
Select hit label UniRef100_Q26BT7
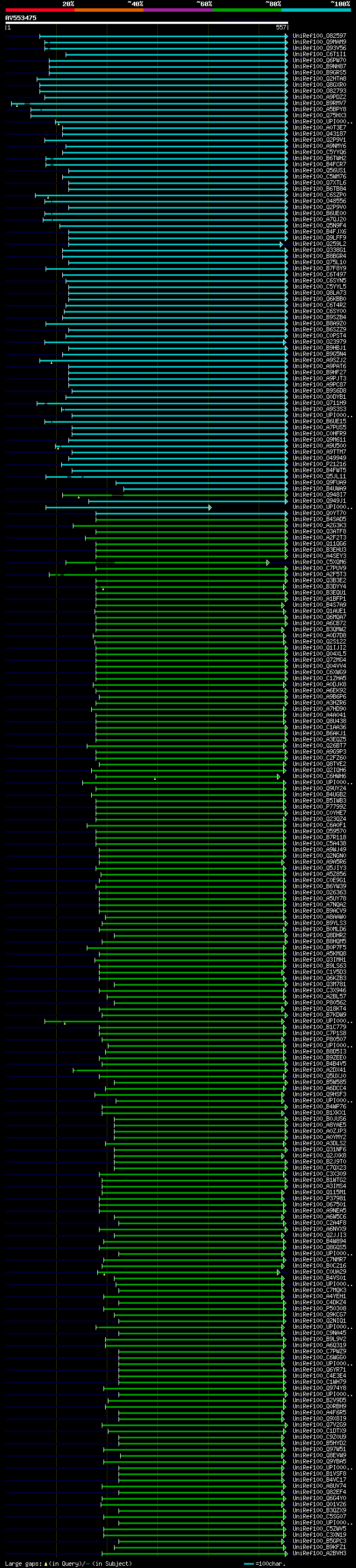pos(319,746)
